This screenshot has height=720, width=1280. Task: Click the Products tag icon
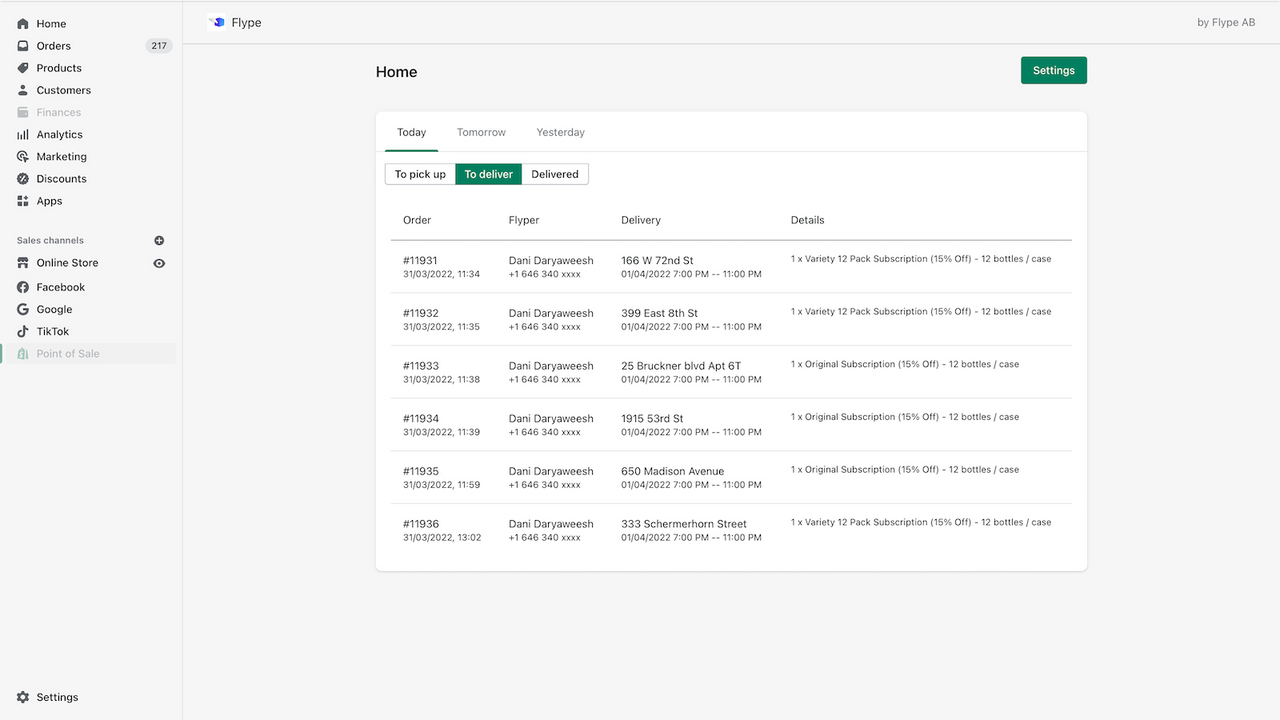pyautogui.click(x=23, y=68)
